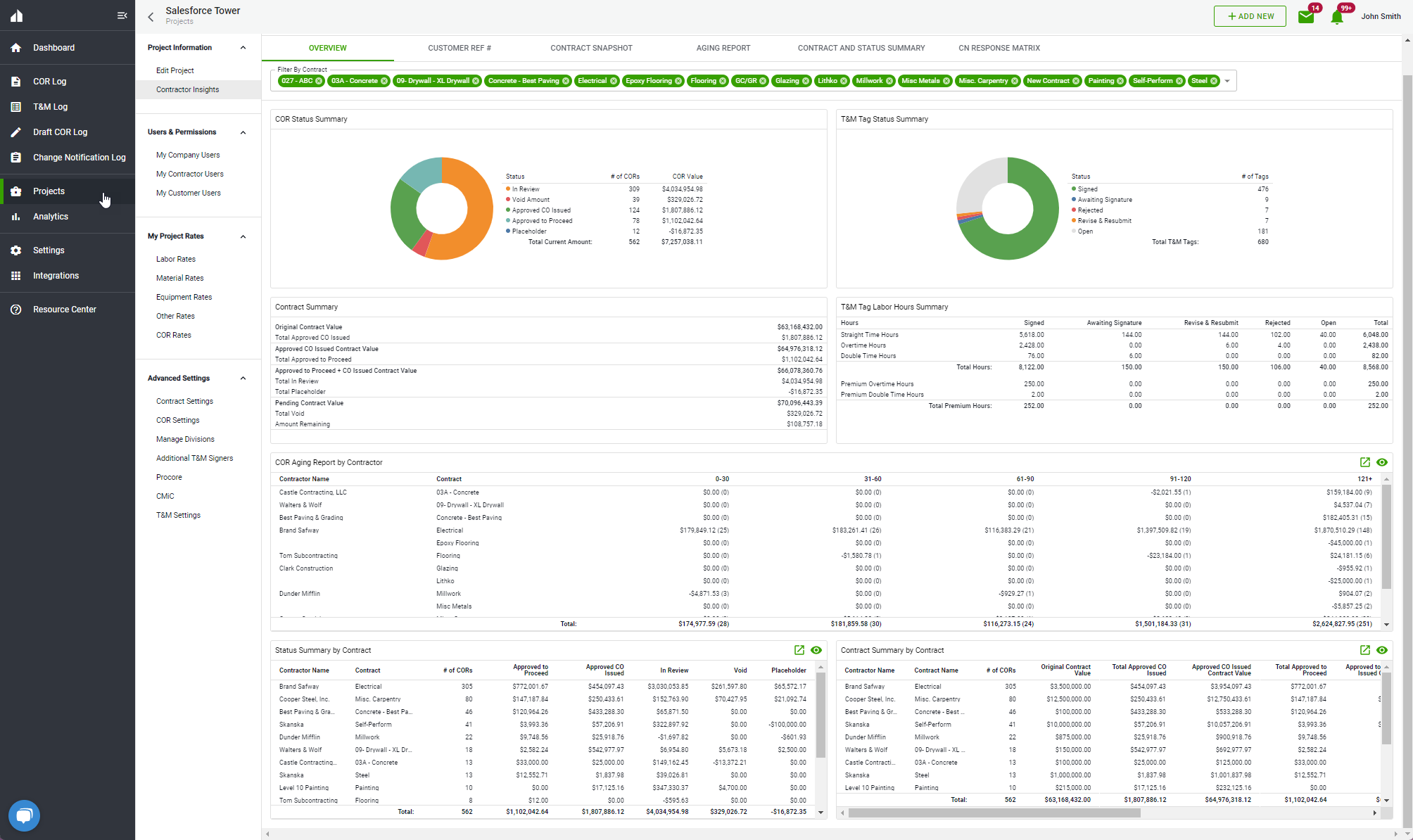Screen dimensions: 1413x840
Task: Open the messages inbox icon
Action: click(1307, 15)
